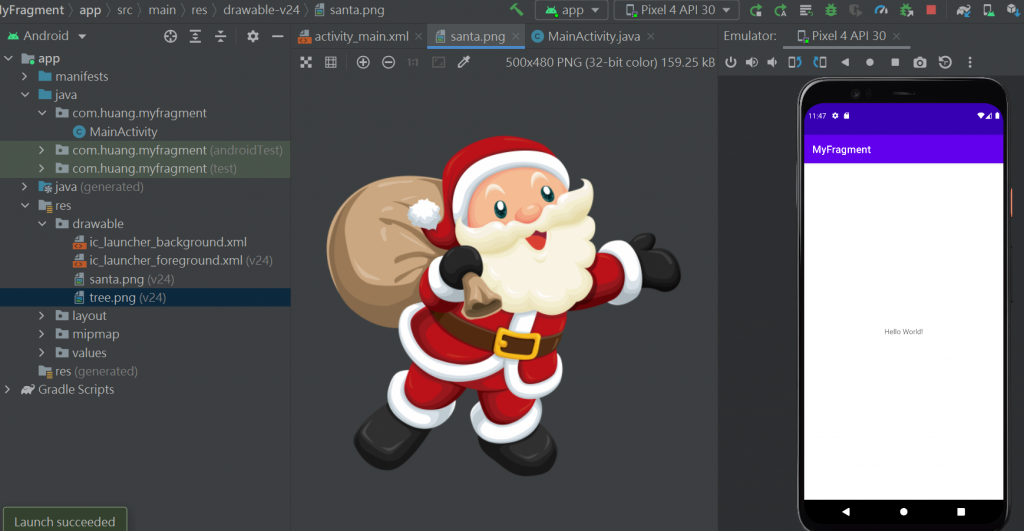The image size is (1024, 531).
Task: Expand the com.huang.myfragment (test) package
Action: (x=42, y=169)
